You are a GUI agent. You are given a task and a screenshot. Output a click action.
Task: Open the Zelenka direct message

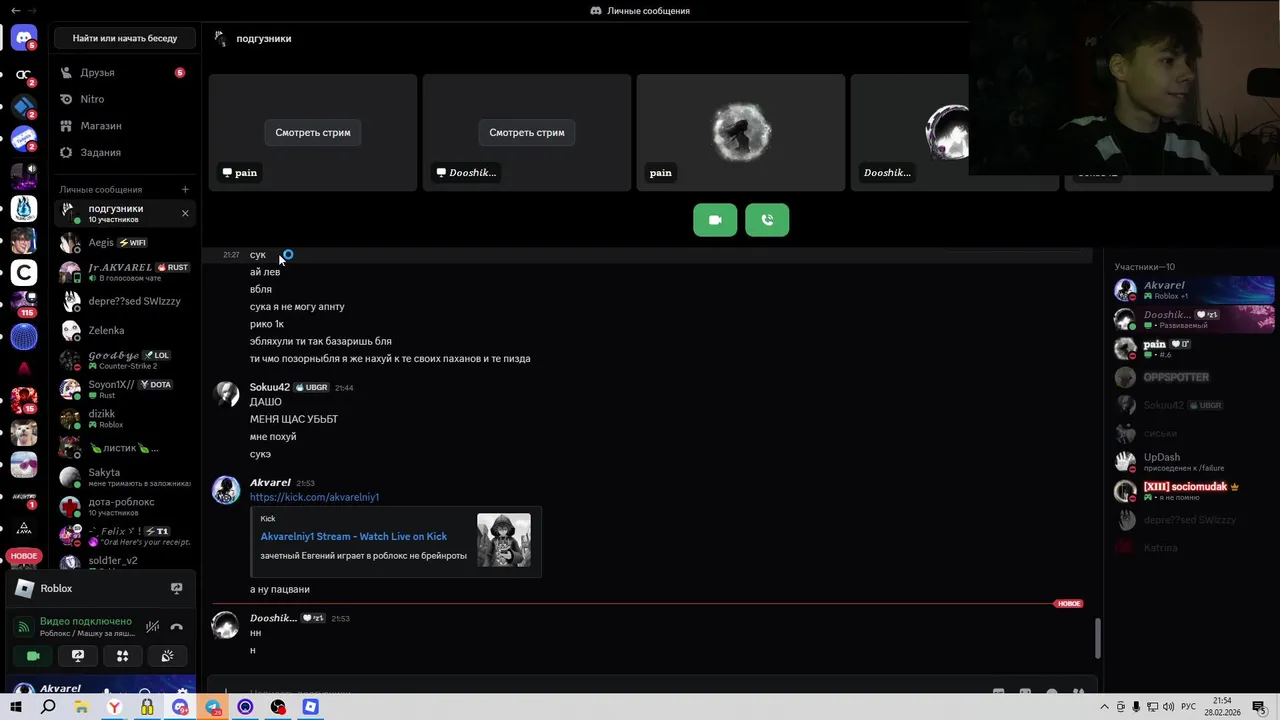(x=124, y=330)
